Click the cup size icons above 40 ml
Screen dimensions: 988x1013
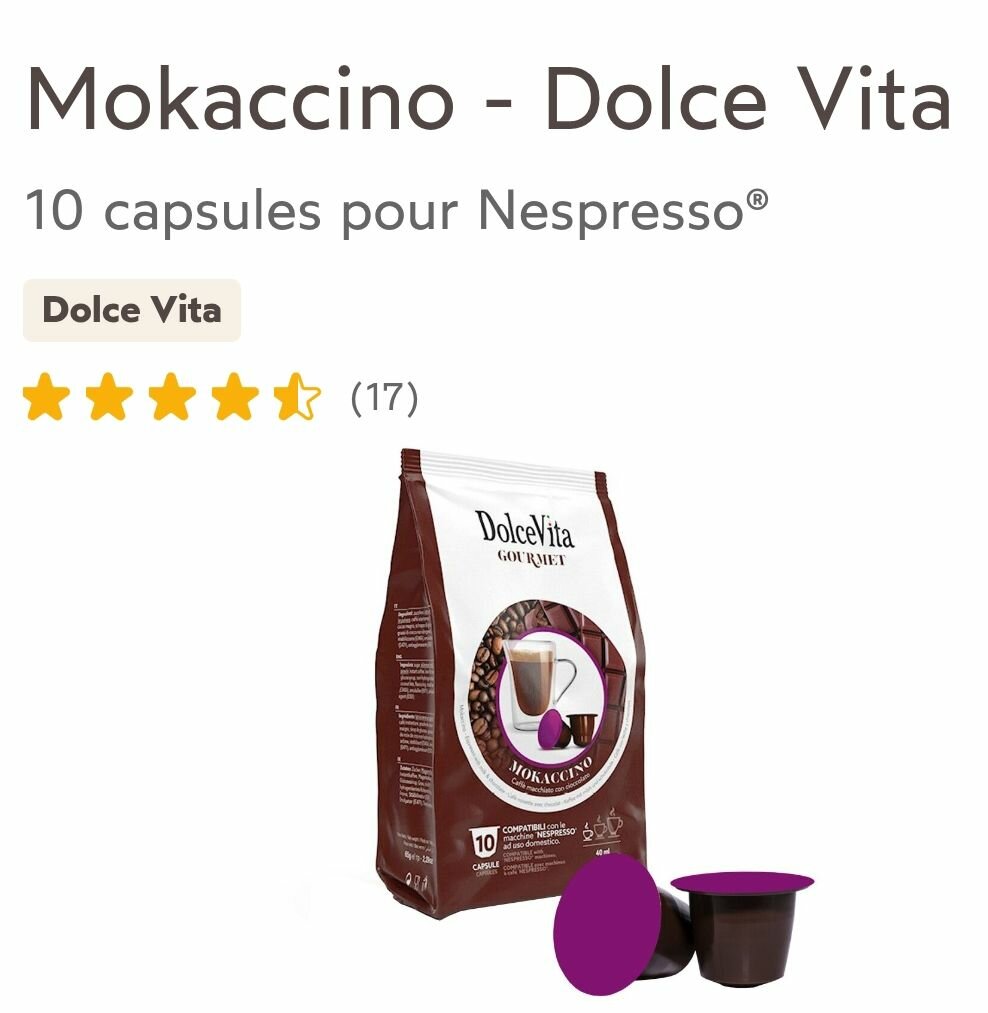602,823
